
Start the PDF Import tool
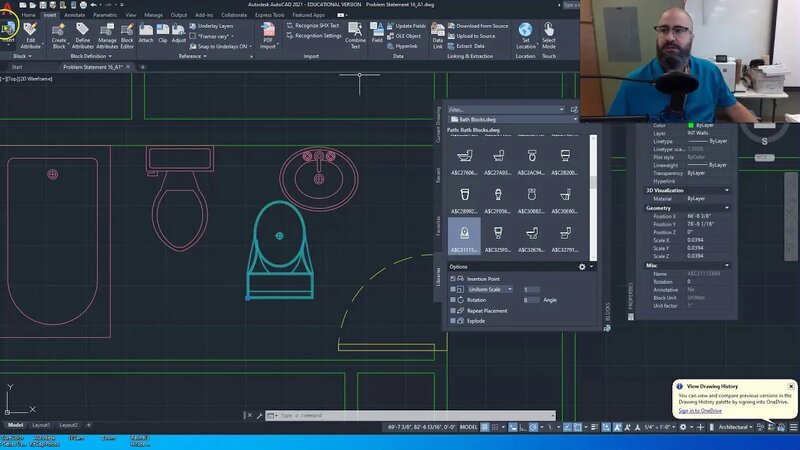point(268,36)
